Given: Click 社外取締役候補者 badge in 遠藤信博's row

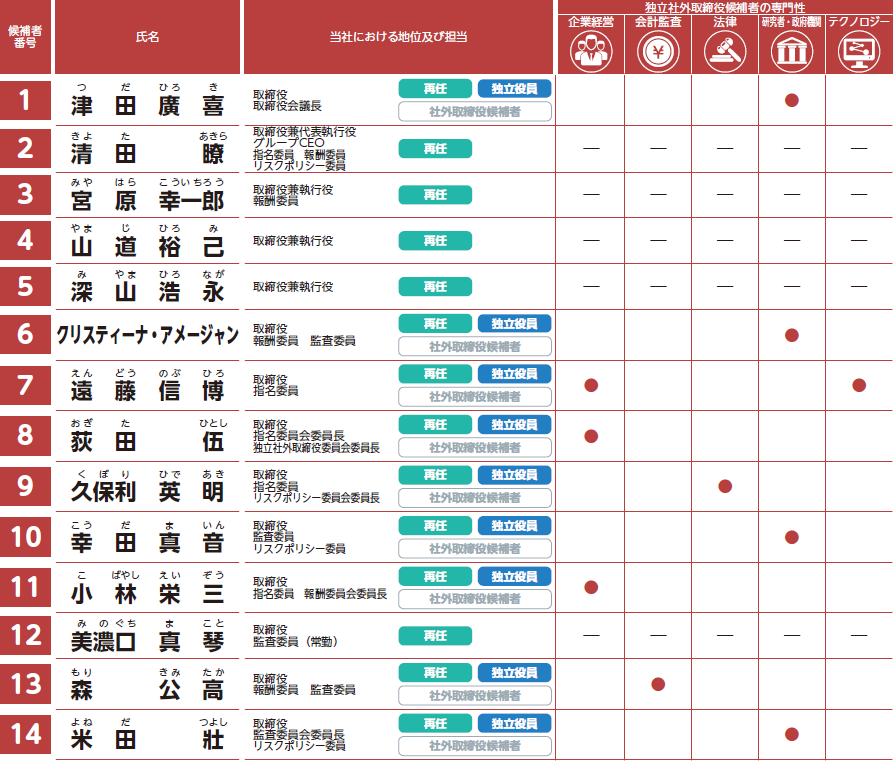Looking at the screenshot, I should [475, 396].
